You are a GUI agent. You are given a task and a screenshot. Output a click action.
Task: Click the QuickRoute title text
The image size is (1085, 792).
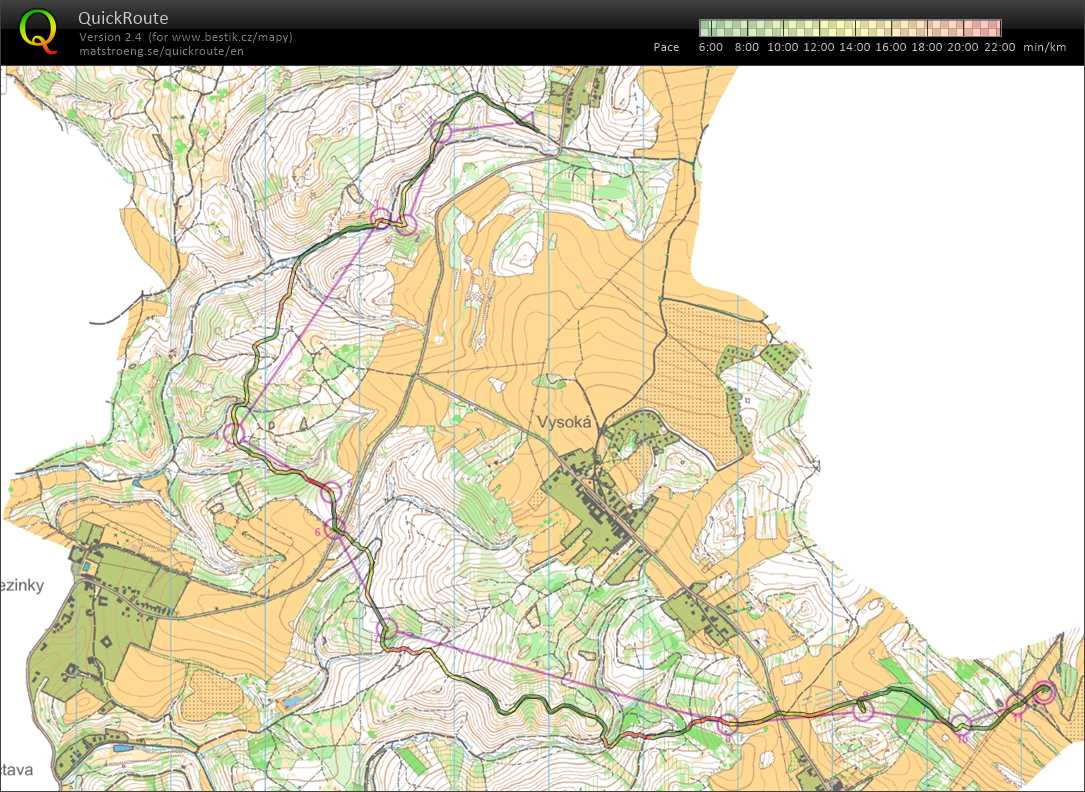[123, 18]
